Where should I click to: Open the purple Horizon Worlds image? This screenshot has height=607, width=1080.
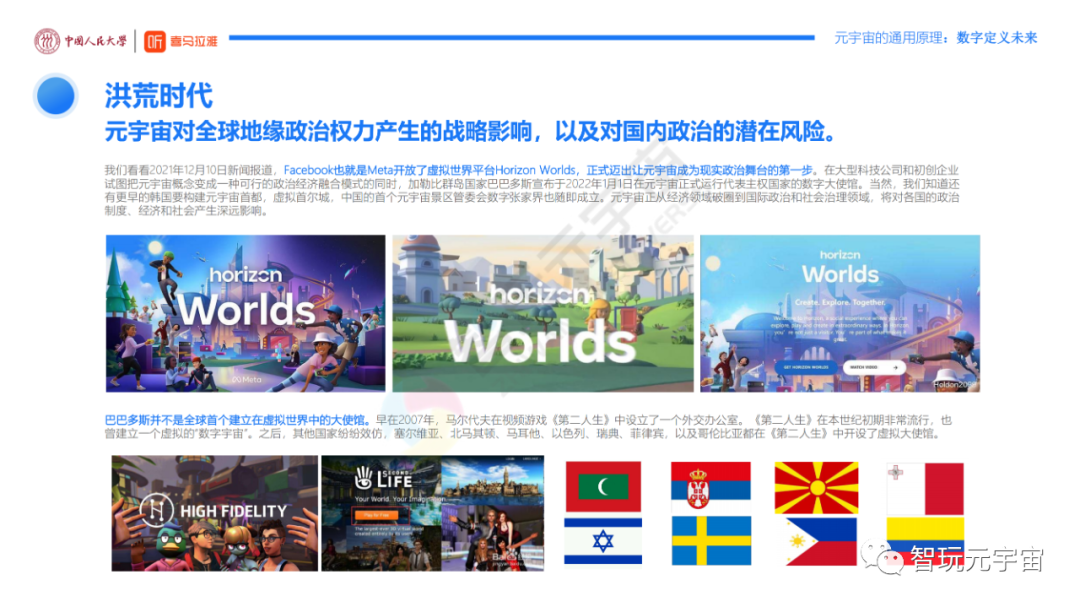pyautogui.click(x=245, y=313)
